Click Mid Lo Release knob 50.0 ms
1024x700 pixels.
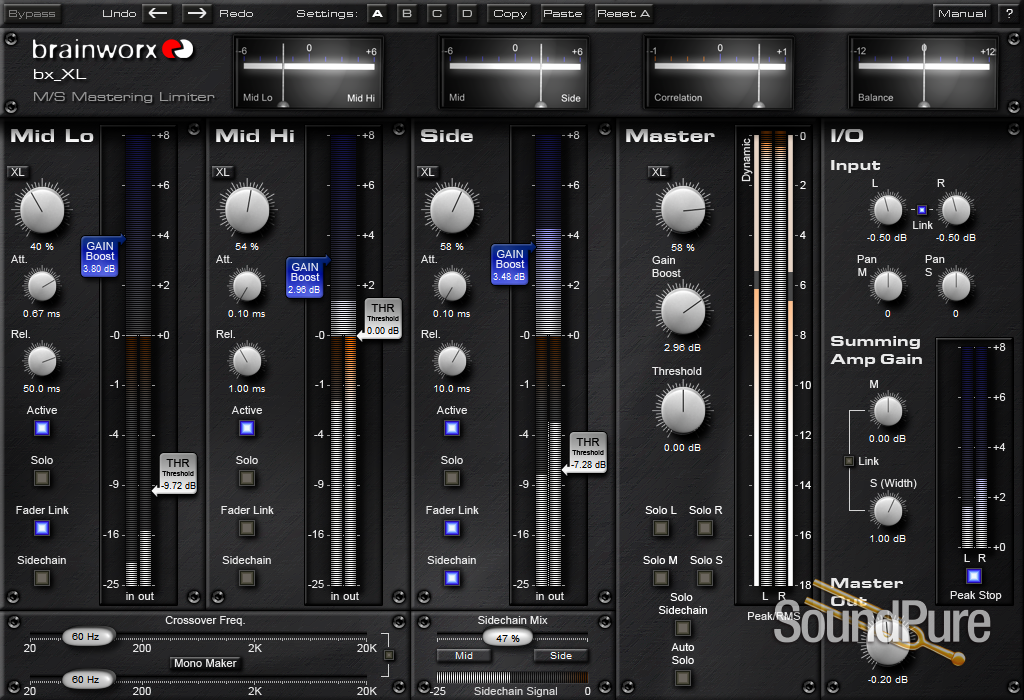[x=42, y=361]
